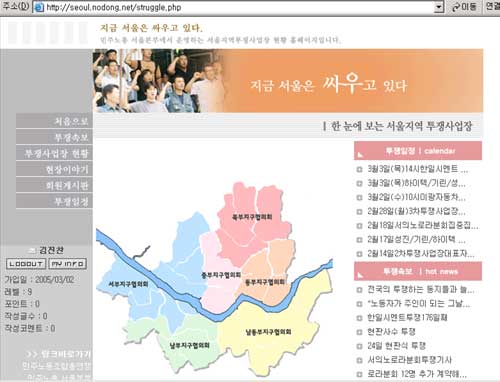
Task: Click the MY INFO button
Action: click(68, 264)
